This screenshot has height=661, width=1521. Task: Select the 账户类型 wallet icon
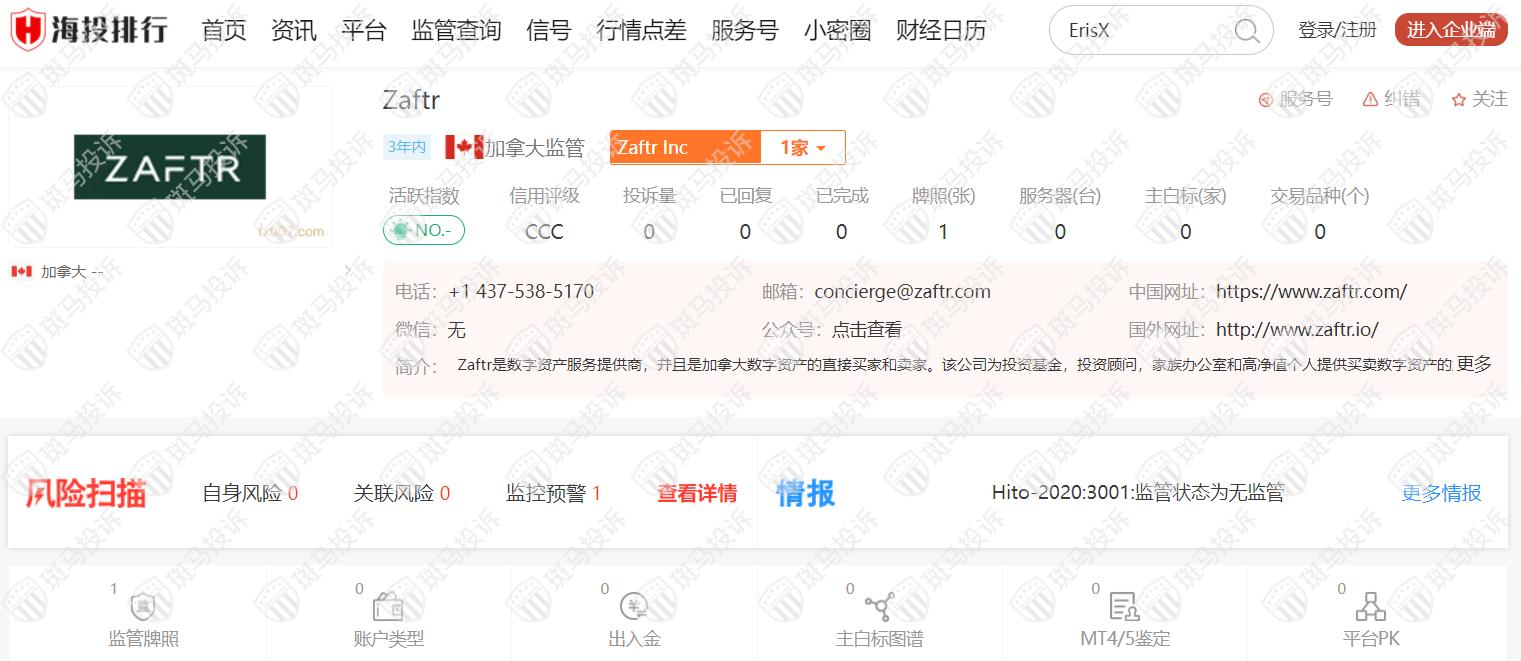[x=388, y=607]
